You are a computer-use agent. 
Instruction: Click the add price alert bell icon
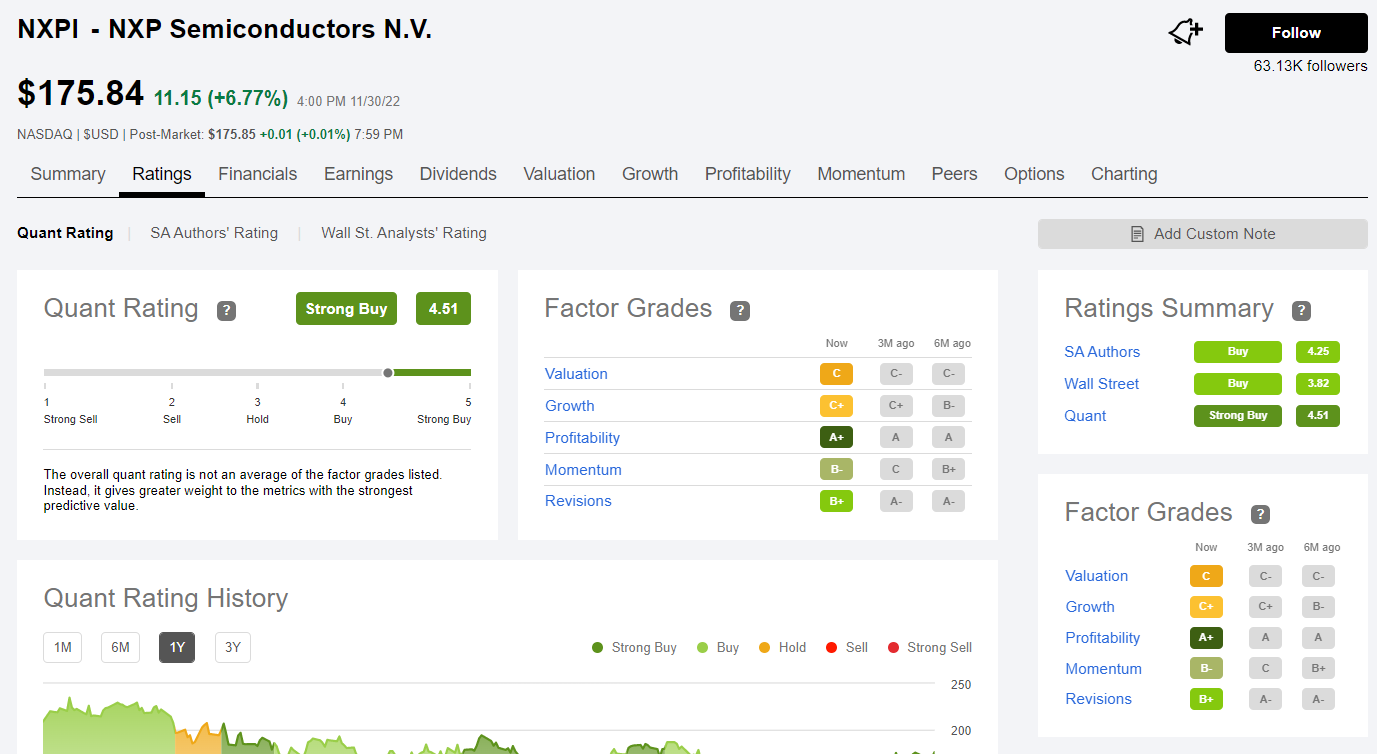coord(1186,33)
